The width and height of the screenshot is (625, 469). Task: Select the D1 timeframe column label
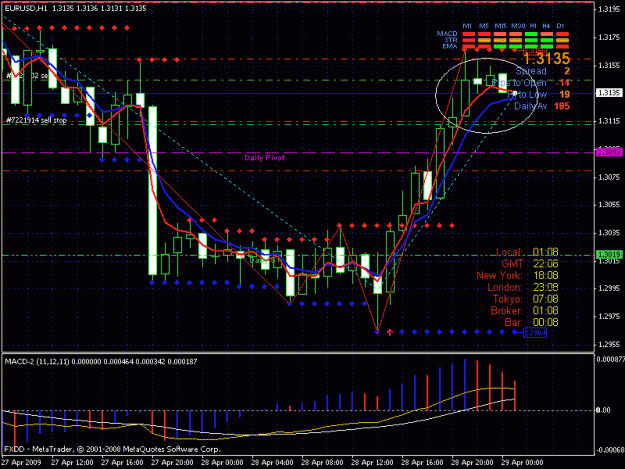pos(560,26)
